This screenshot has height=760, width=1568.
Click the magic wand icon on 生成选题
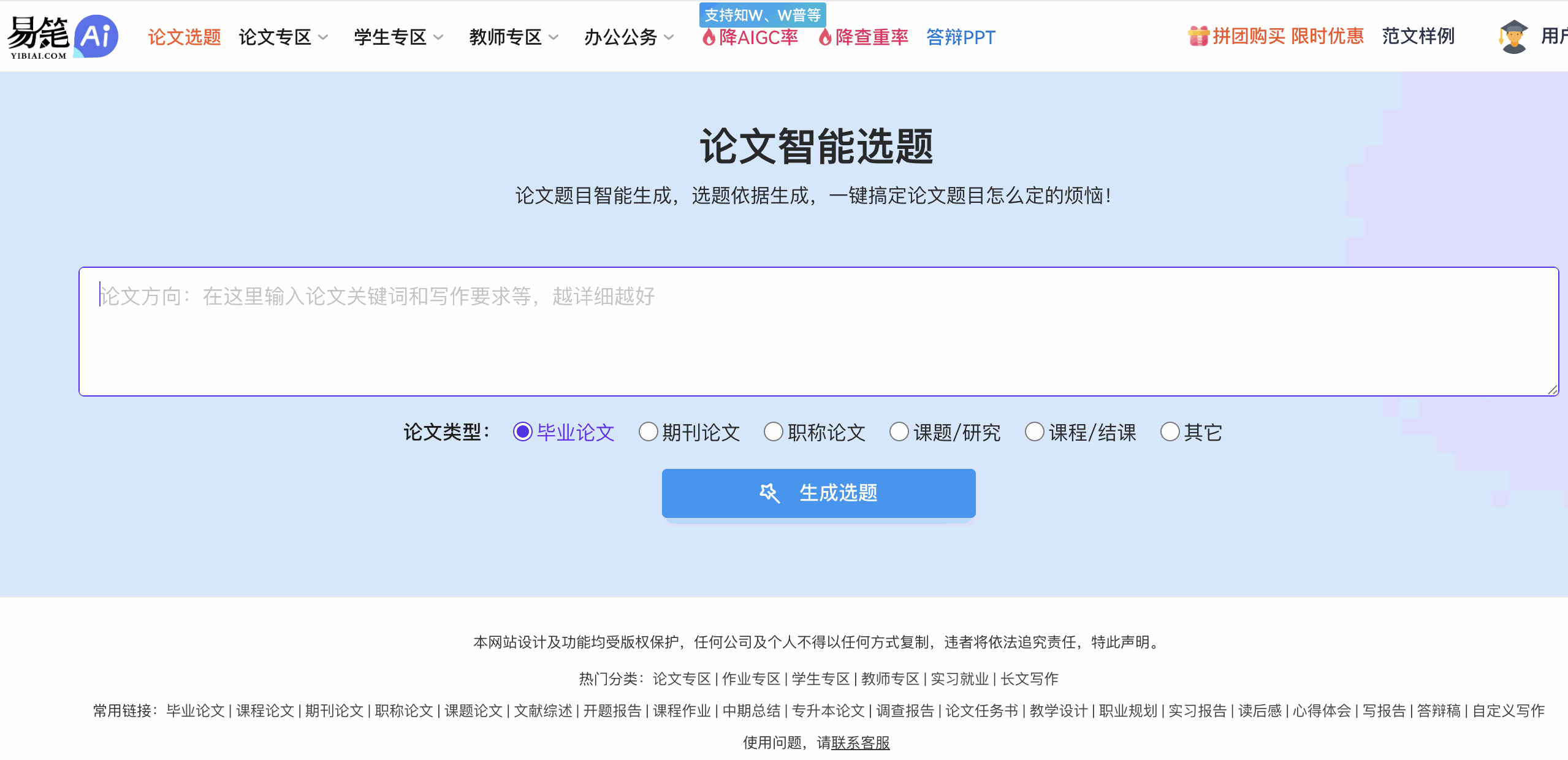coord(769,493)
